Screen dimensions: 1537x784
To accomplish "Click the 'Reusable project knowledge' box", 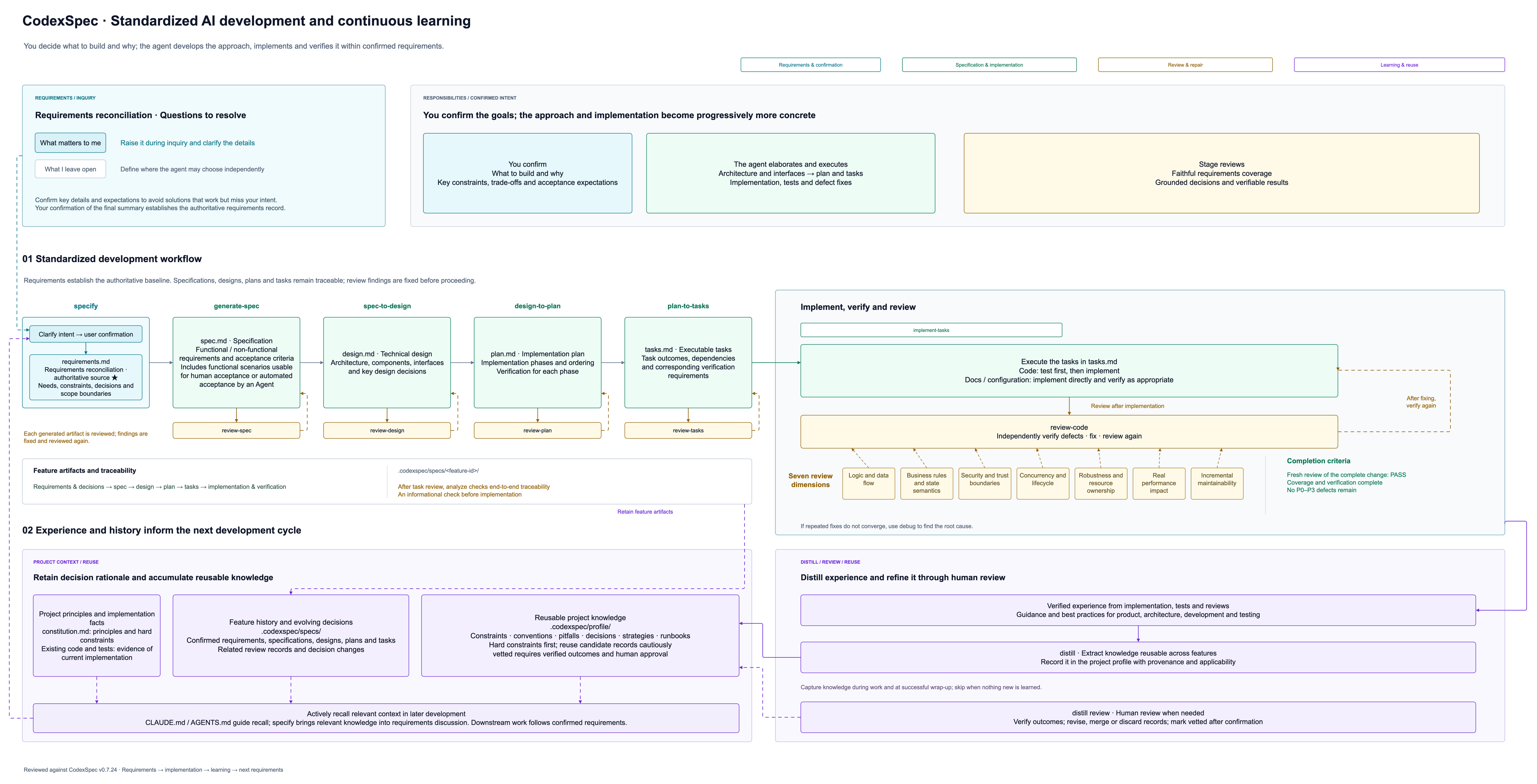I will (580, 635).
